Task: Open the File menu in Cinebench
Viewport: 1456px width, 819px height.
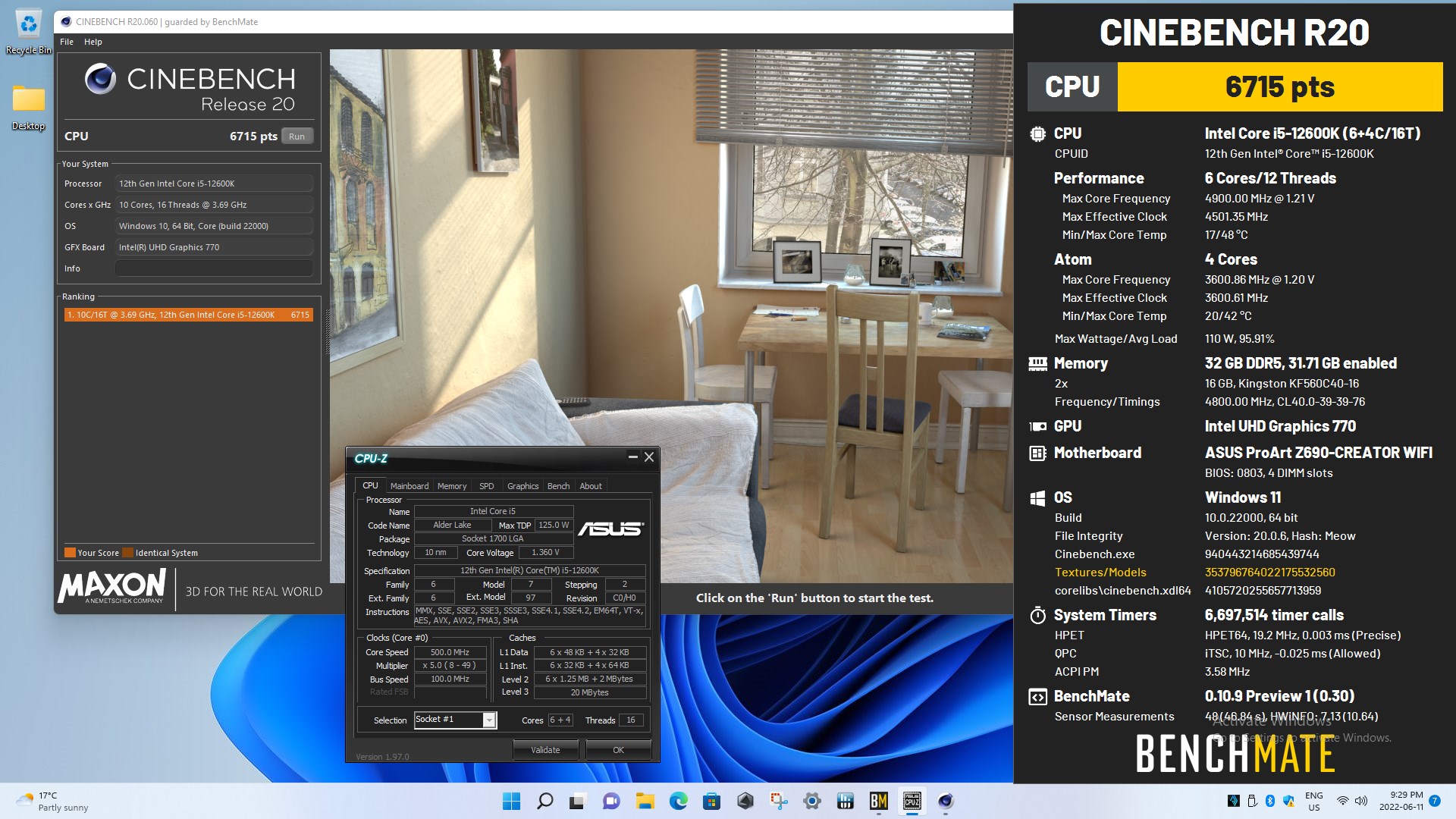Action: click(x=67, y=42)
